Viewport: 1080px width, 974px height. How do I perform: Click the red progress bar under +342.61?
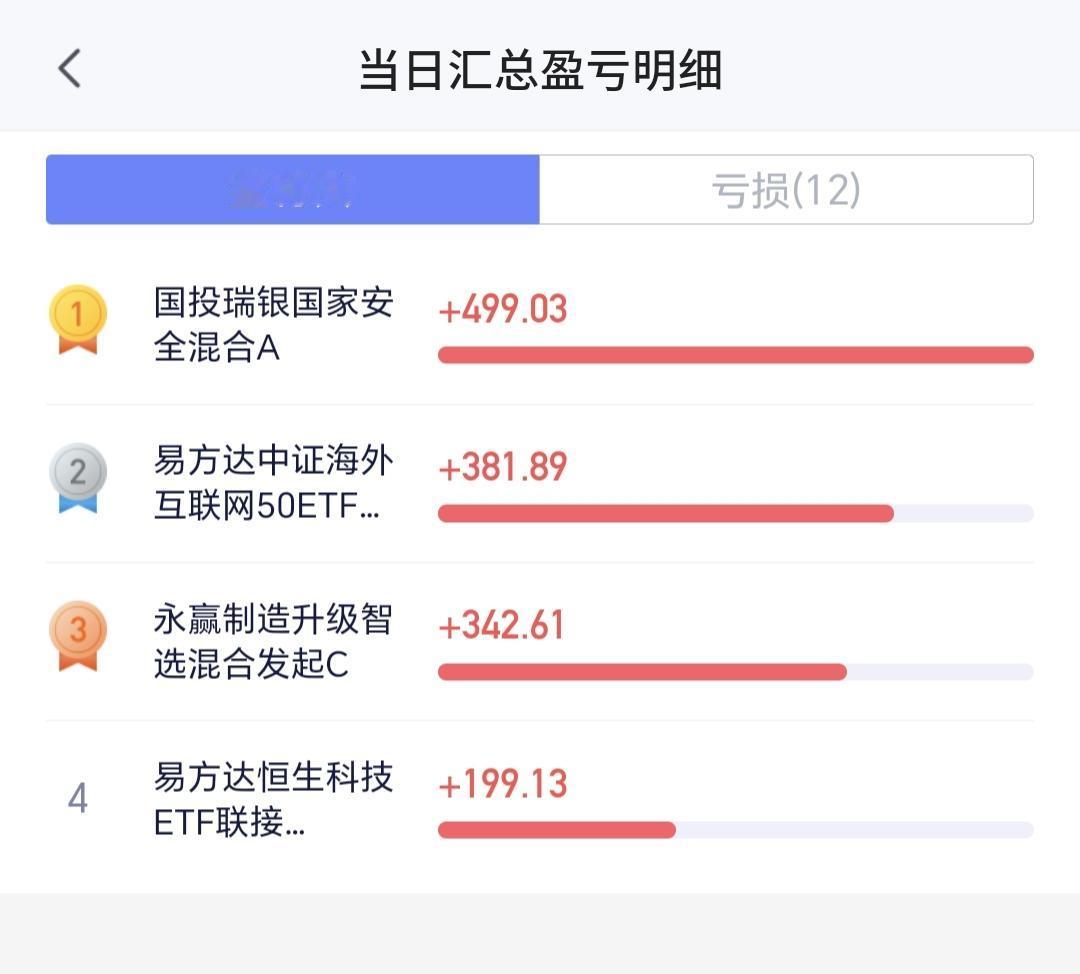point(643,672)
